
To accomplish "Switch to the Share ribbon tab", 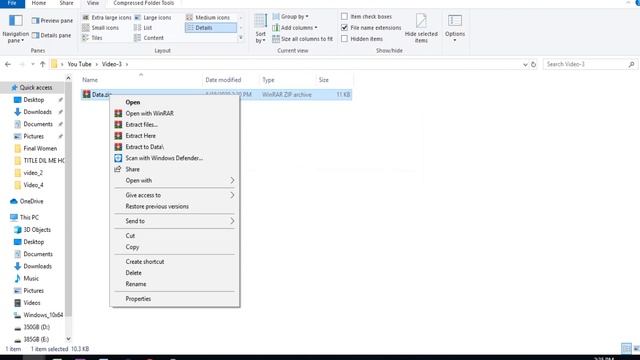I will 67,3.
